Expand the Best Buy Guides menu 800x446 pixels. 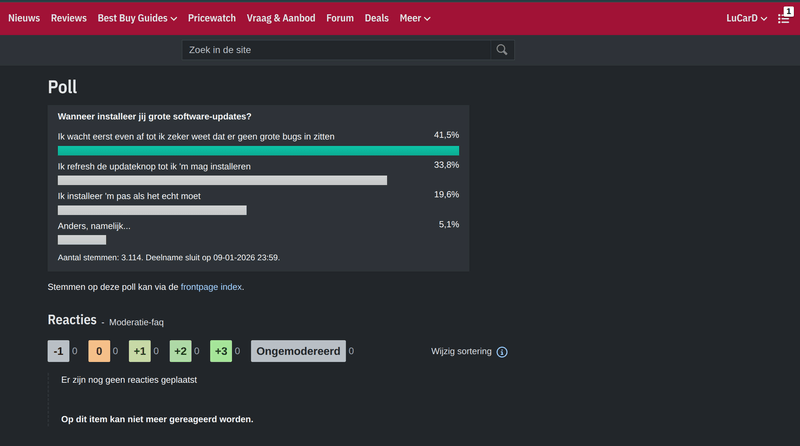coord(137,18)
